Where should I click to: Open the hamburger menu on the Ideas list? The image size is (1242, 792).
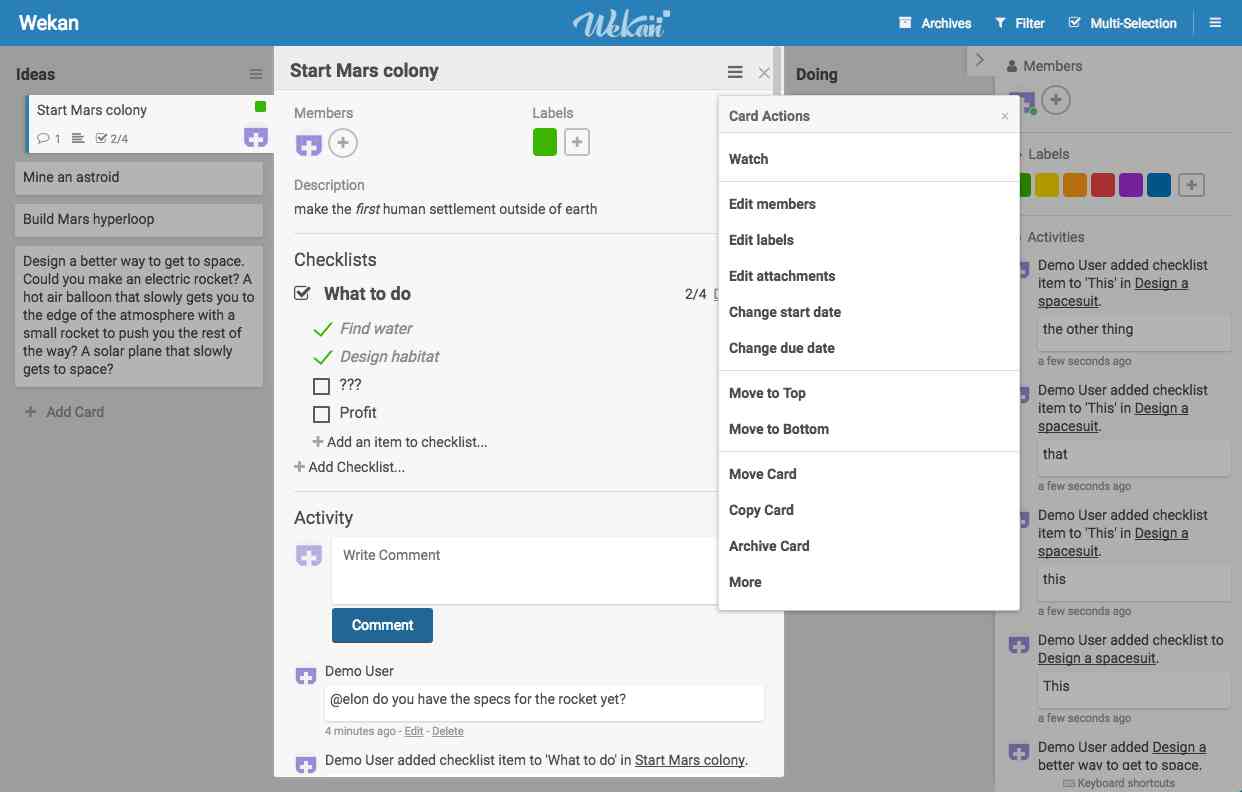pos(257,73)
